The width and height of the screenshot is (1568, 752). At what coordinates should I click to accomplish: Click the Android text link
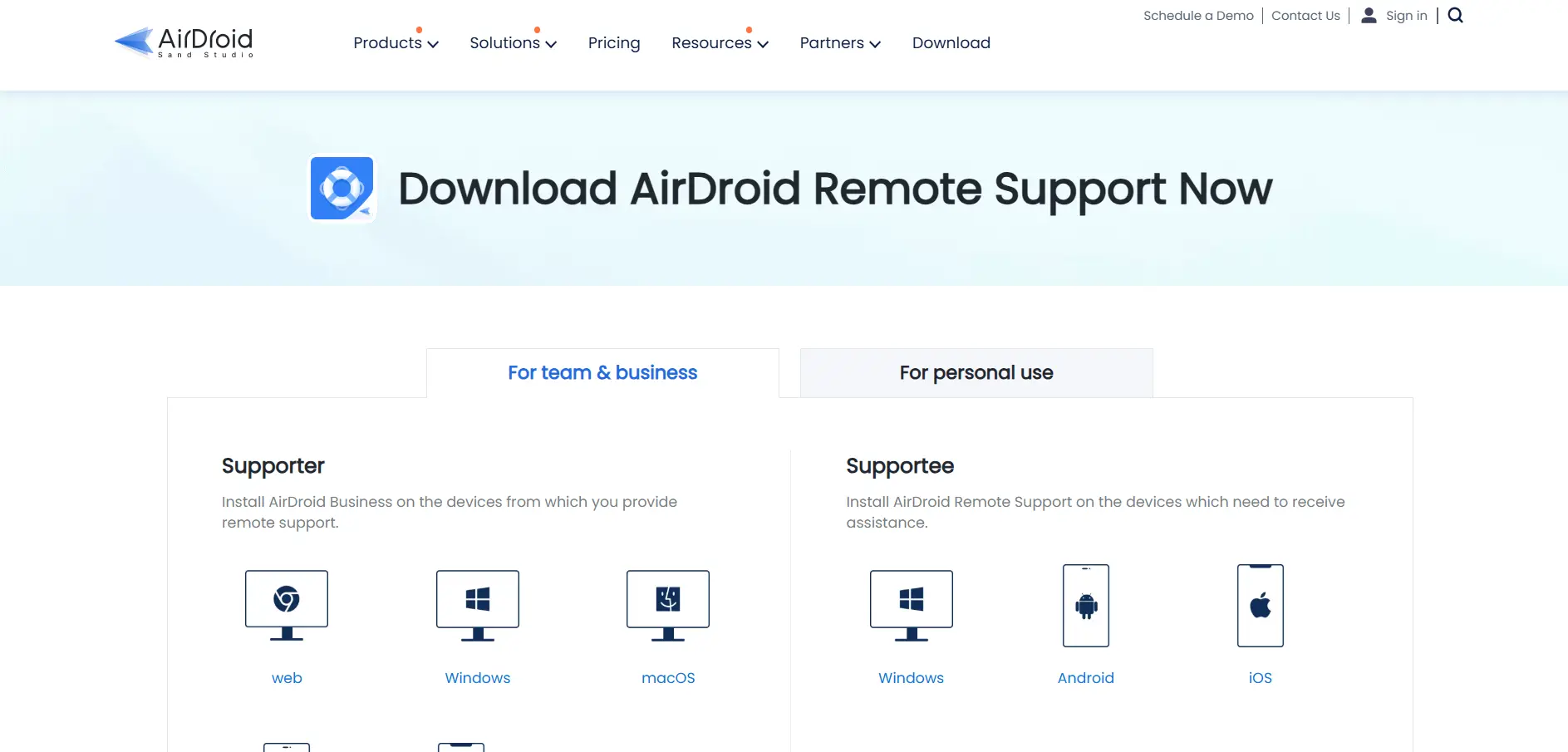(x=1086, y=678)
